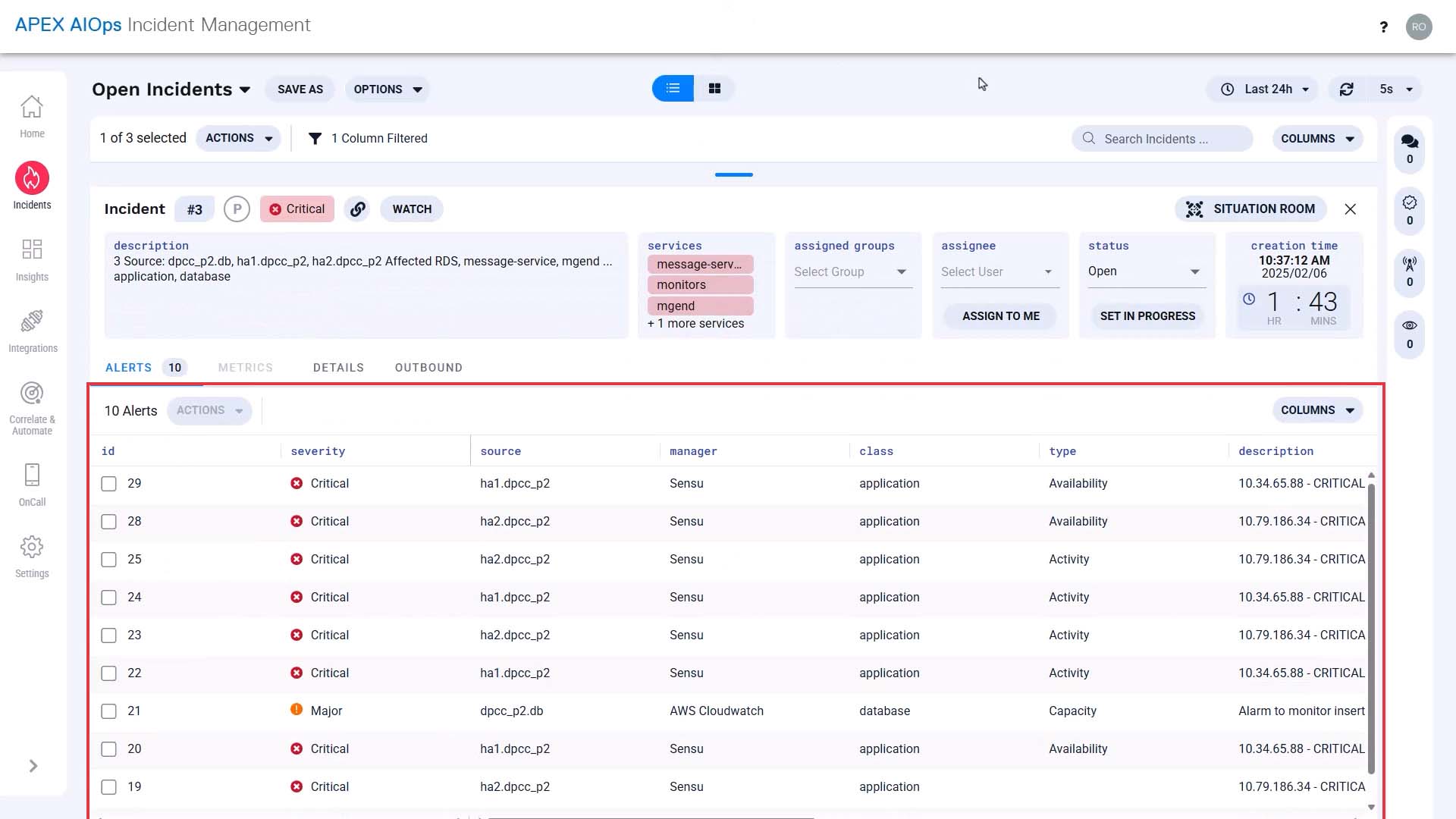Open the Incidents flame icon
The width and height of the screenshot is (1456, 819).
32,178
